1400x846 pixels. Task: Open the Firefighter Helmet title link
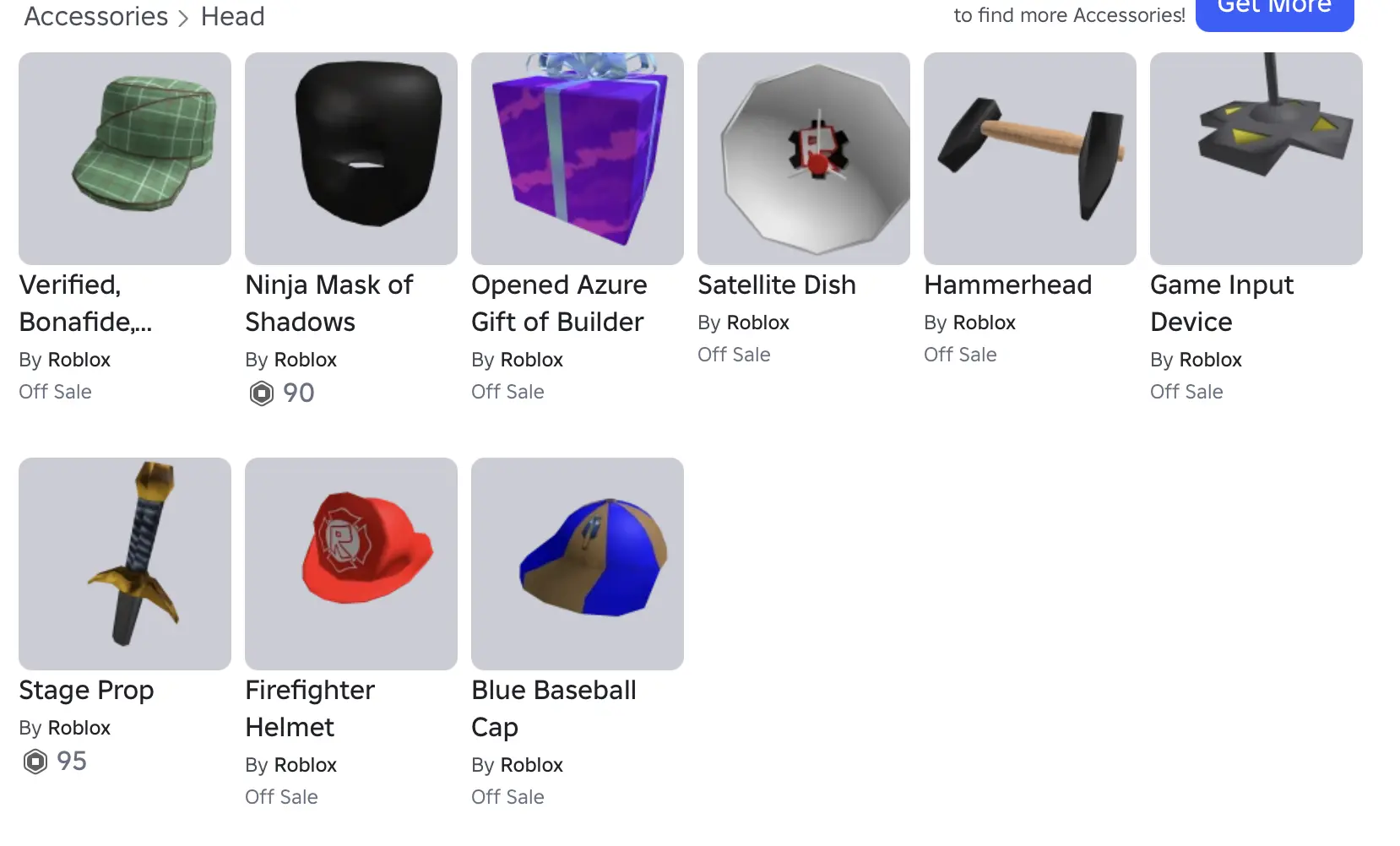click(x=310, y=709)
